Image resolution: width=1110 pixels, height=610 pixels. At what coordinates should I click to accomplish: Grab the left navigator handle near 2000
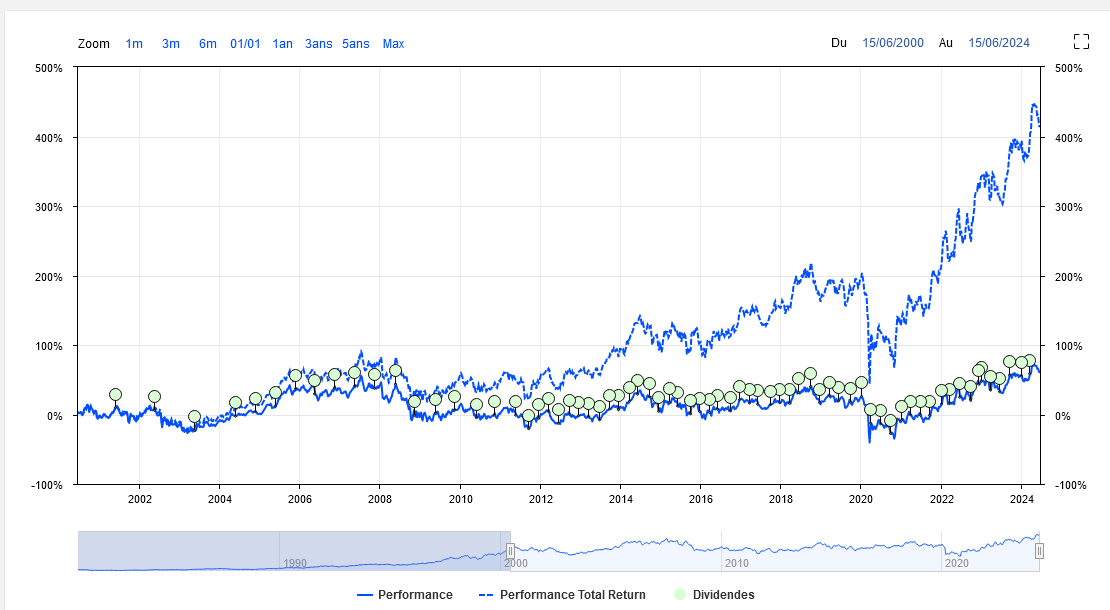(x=510, y=551)
